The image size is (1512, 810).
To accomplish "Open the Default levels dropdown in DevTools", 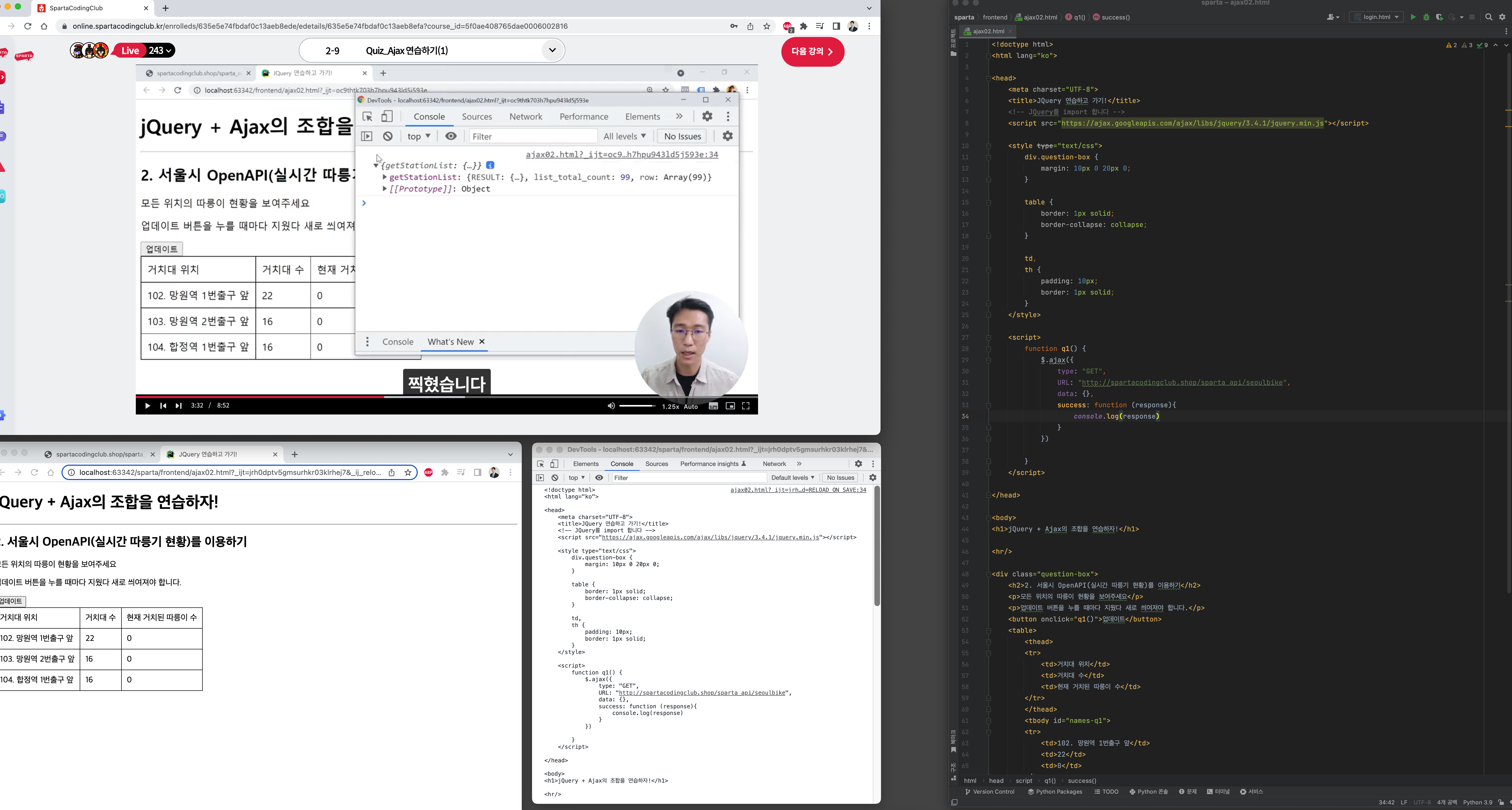I will 792,478.
